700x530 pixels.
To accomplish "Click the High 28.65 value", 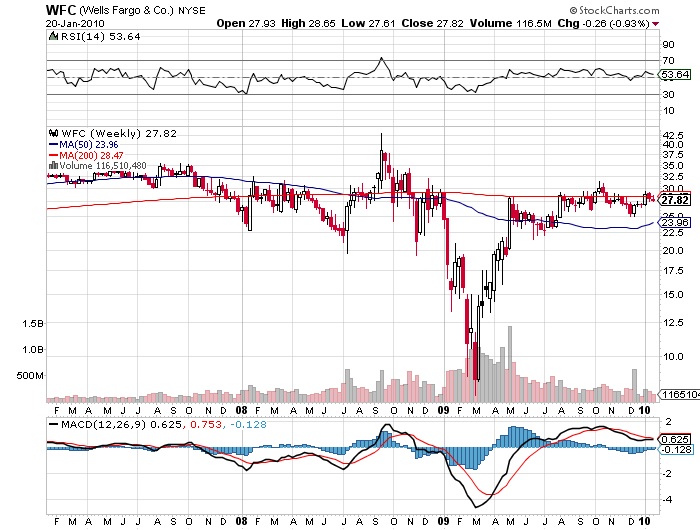I will click(308, 23).
